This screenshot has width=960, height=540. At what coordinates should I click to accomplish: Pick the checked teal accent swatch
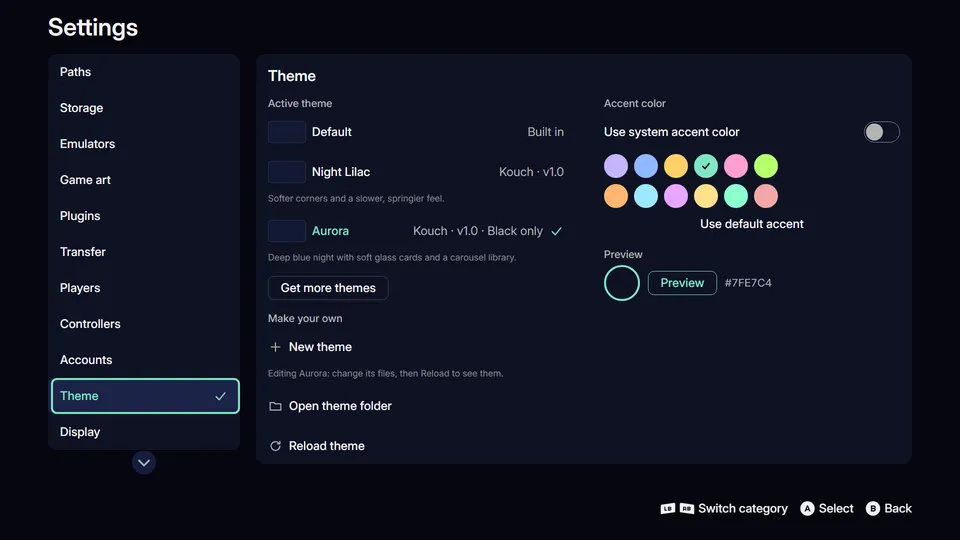706,166
